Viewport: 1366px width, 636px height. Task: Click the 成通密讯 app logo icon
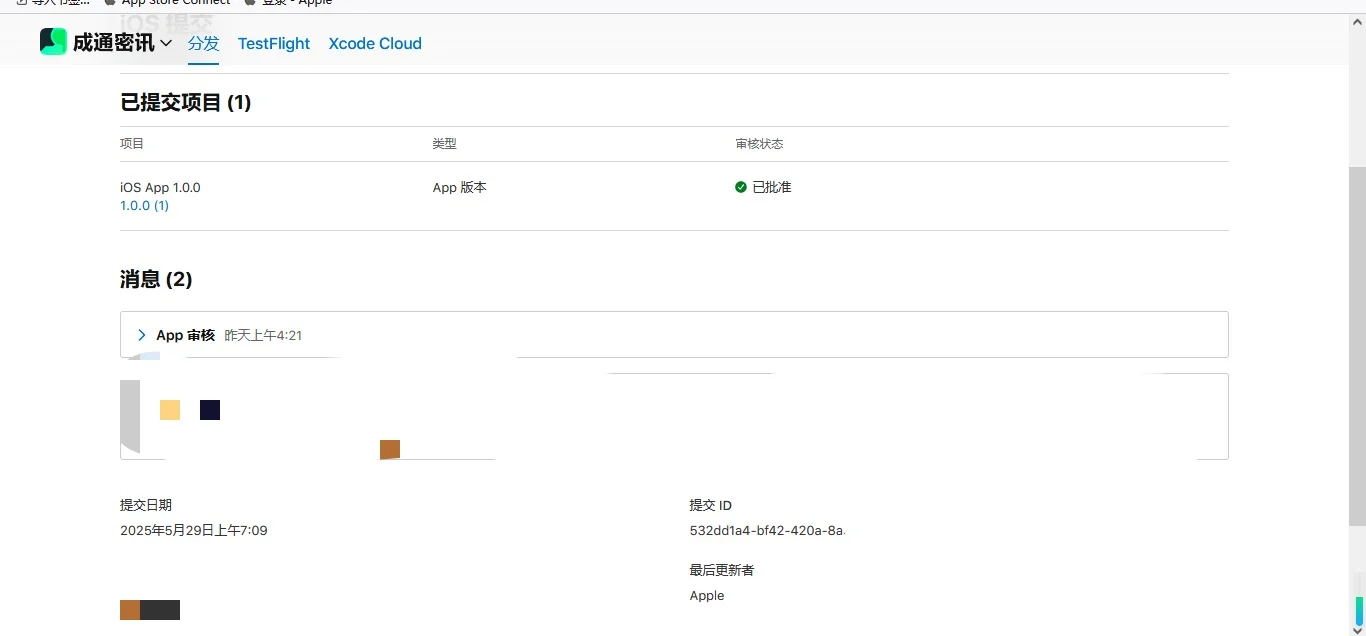coord(53,42)
